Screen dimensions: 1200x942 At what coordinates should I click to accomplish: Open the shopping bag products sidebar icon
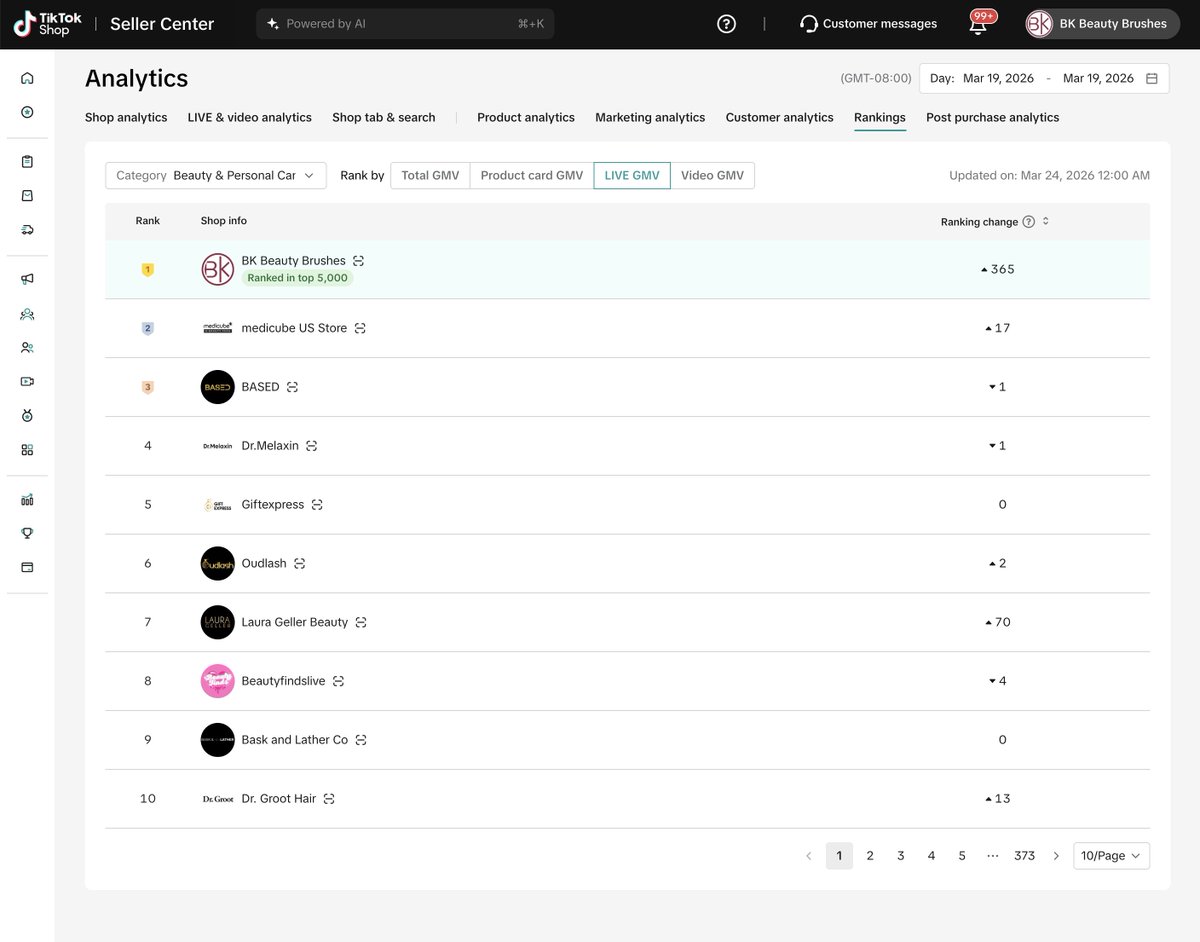tap(27, 196)
